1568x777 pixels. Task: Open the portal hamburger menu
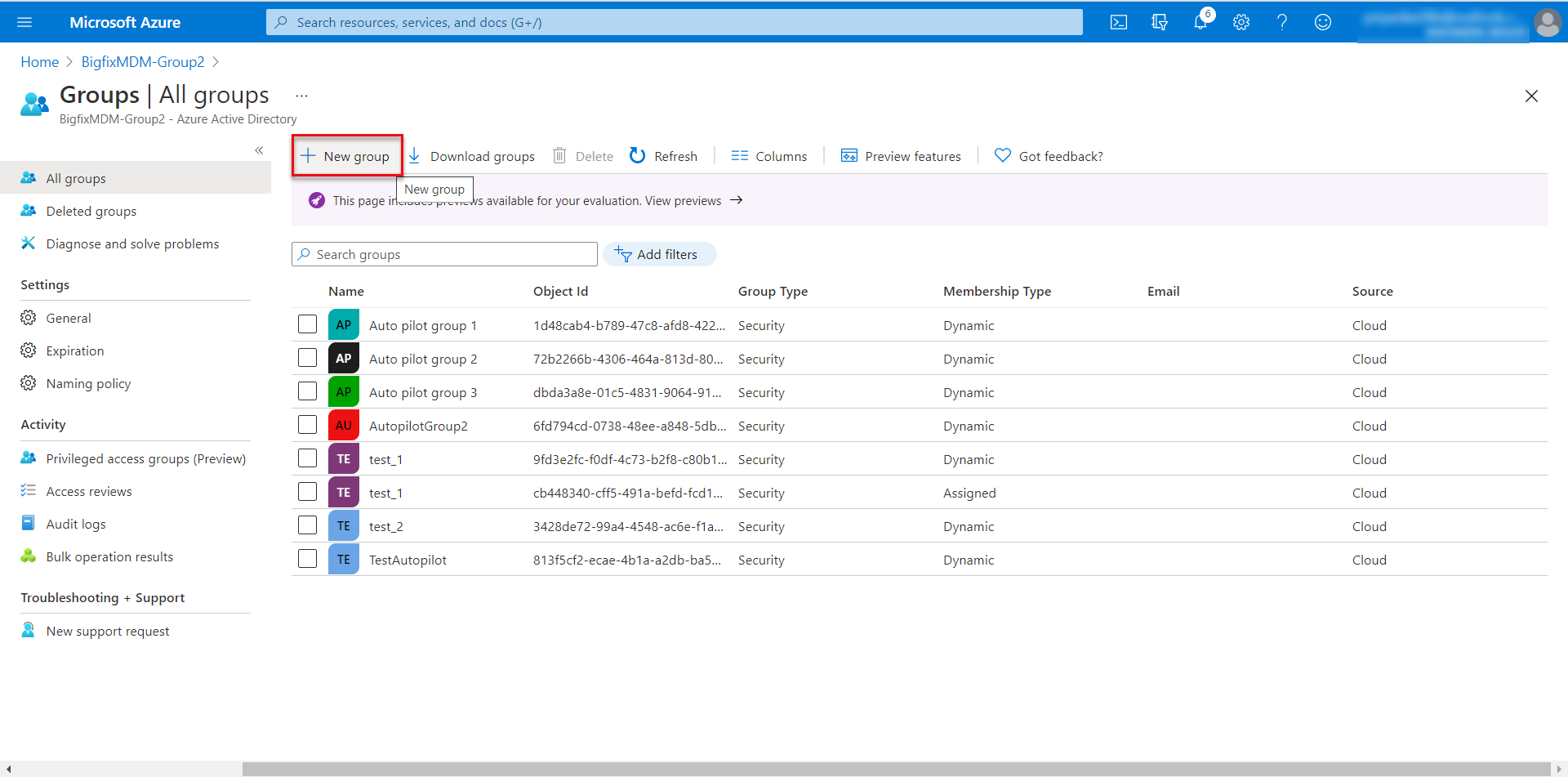(x=24, y=22)
